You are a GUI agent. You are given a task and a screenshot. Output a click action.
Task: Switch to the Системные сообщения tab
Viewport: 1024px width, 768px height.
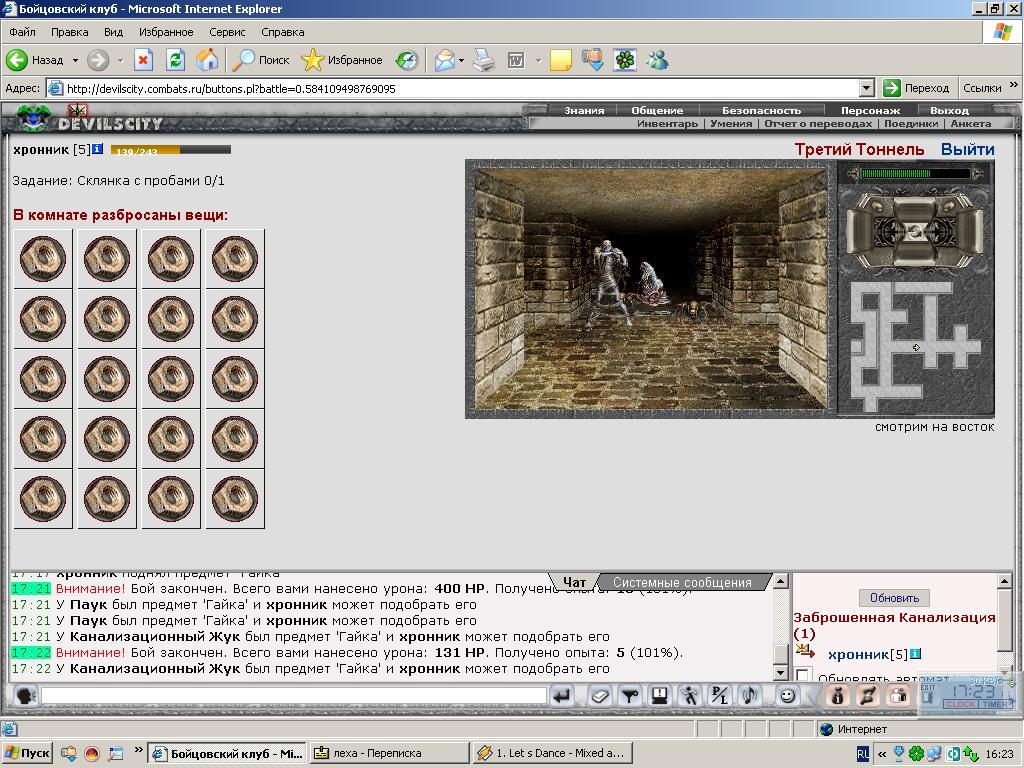pos(682,582)
